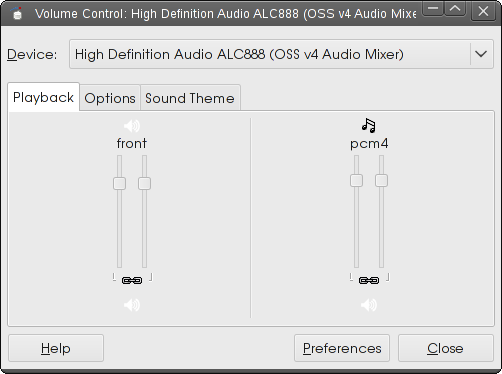Toggle the front channel chain lock
The height and width of the screenshot is (374, 502).
point(132,280)
